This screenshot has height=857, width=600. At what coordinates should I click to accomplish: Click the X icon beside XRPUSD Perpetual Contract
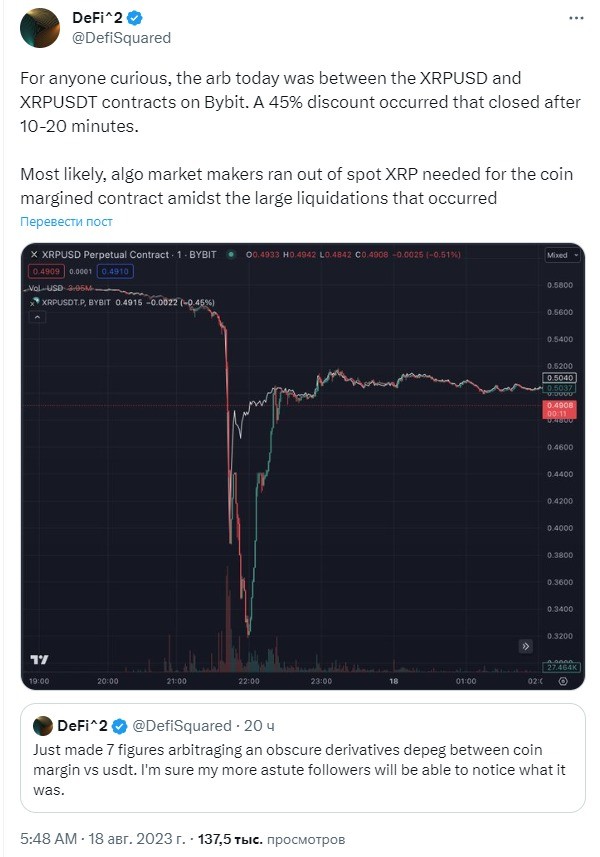tap(34, 254)
